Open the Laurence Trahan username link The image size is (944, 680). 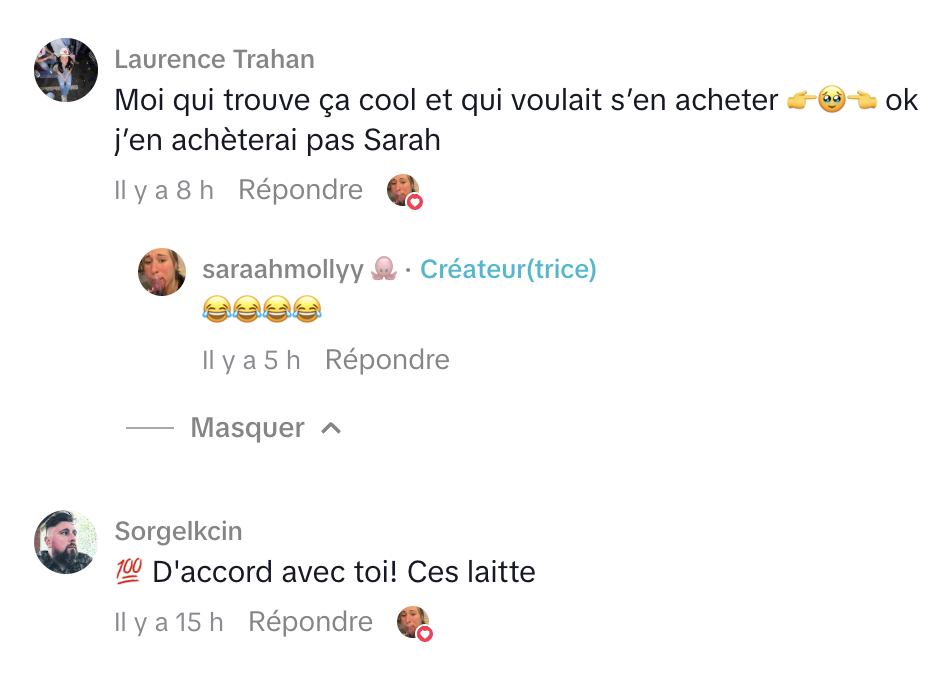click(215, 59)
